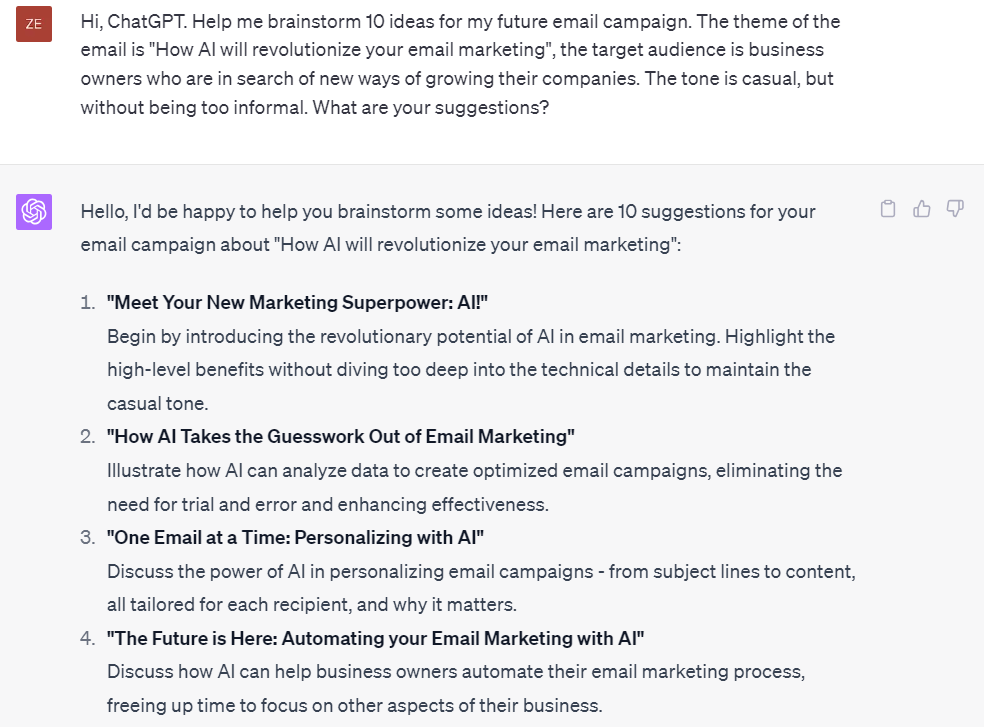Viewport: 984px width, 727px height.
Task: Click the list number 4 marker
Action: click(x=88, y=638)
